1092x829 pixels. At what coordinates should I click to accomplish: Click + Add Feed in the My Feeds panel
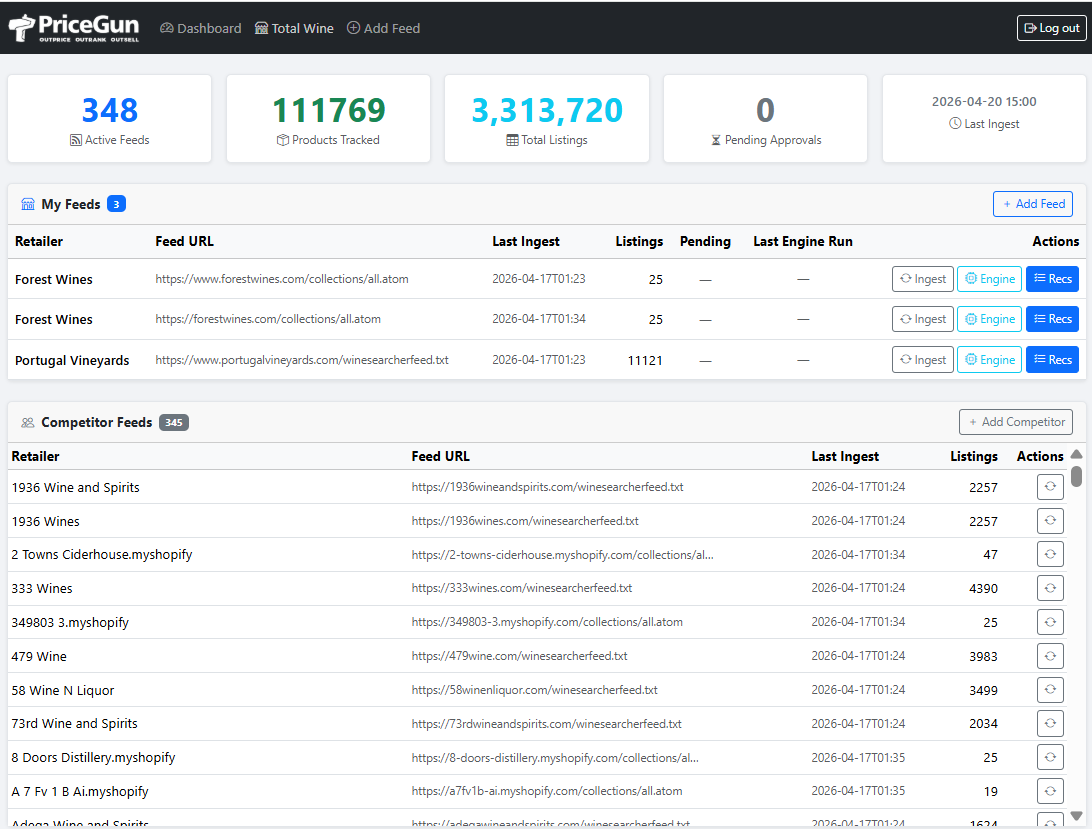(x=1032, y=203)
